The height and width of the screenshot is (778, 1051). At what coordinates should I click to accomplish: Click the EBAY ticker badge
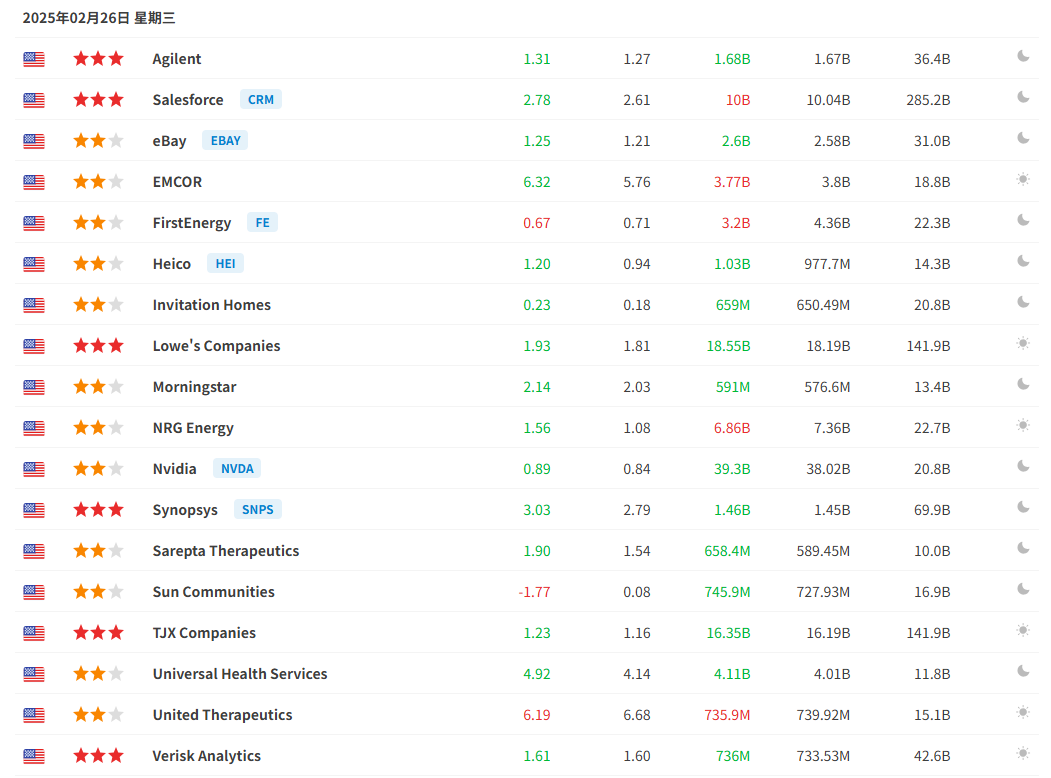tap(225, 141)
